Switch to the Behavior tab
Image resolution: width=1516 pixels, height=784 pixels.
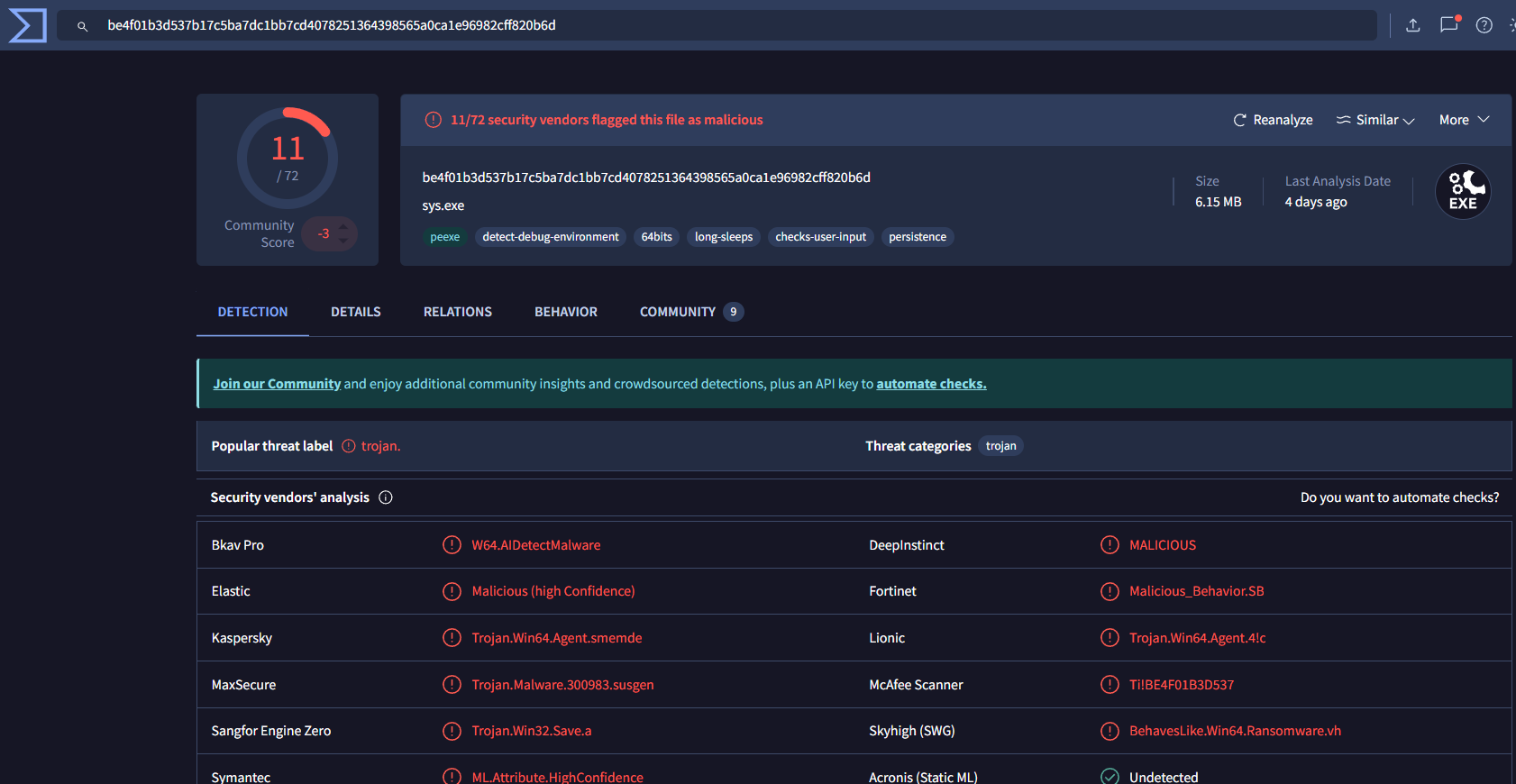tap(565, 312)
